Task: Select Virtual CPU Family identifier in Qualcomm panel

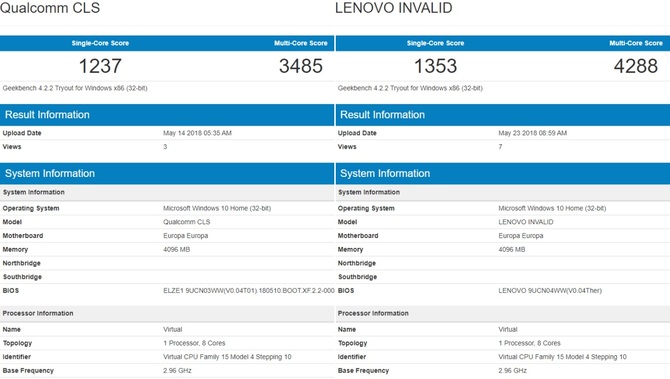Action: [x=227, y=357]
